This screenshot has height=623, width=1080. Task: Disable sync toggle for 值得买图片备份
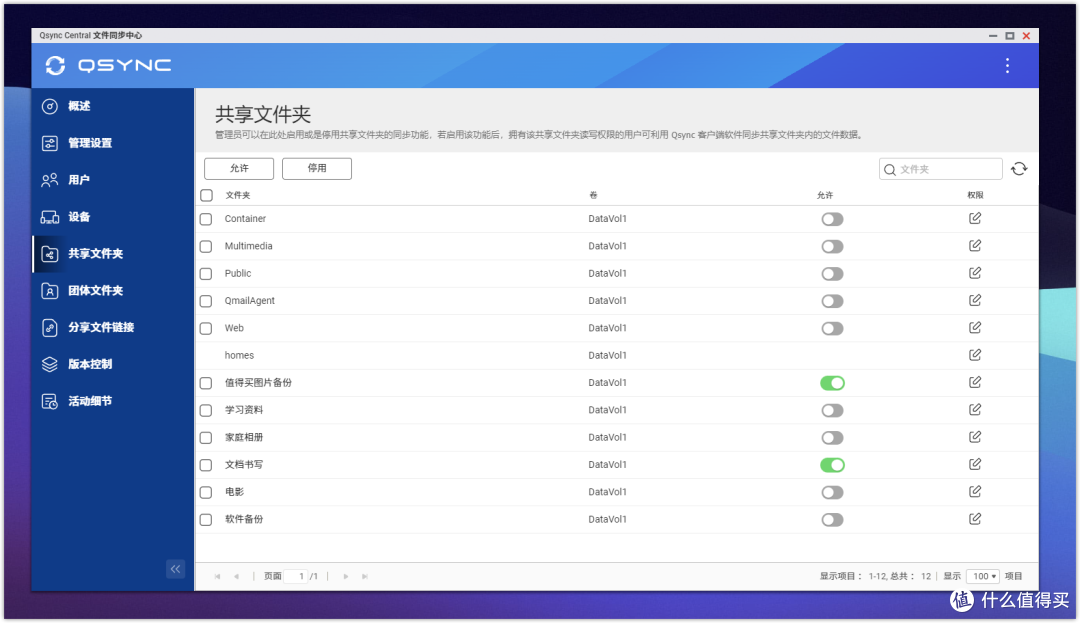point(832,383)
